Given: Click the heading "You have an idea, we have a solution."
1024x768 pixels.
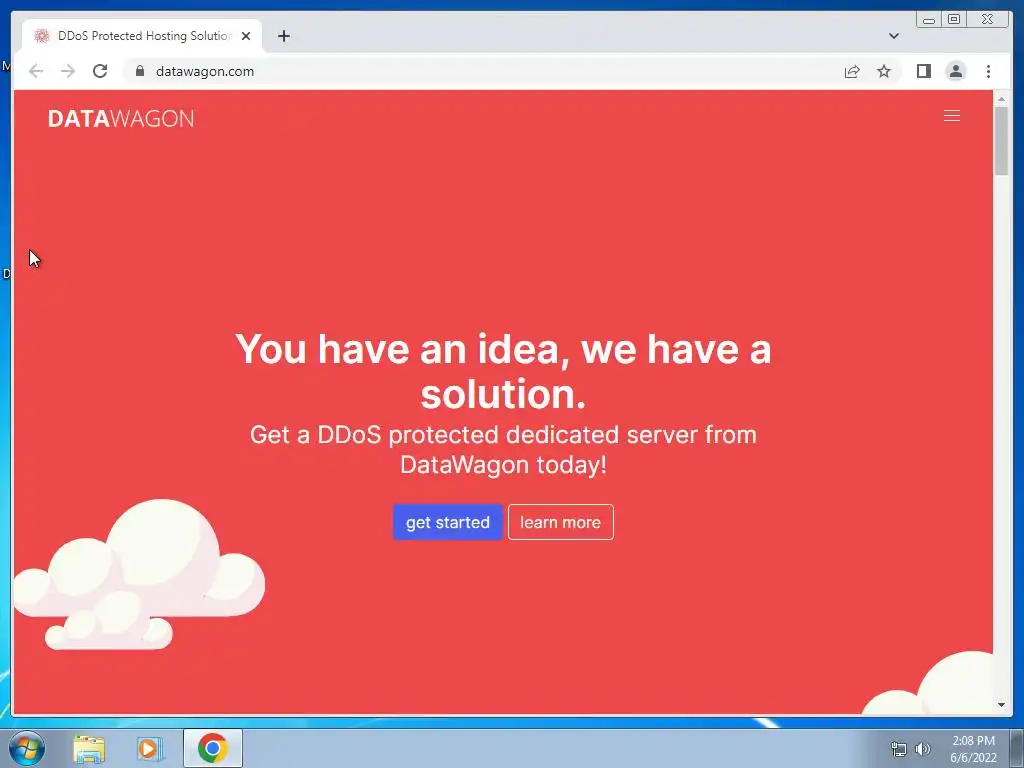Looking at the screenshot, I should click(x=503, y=371).
